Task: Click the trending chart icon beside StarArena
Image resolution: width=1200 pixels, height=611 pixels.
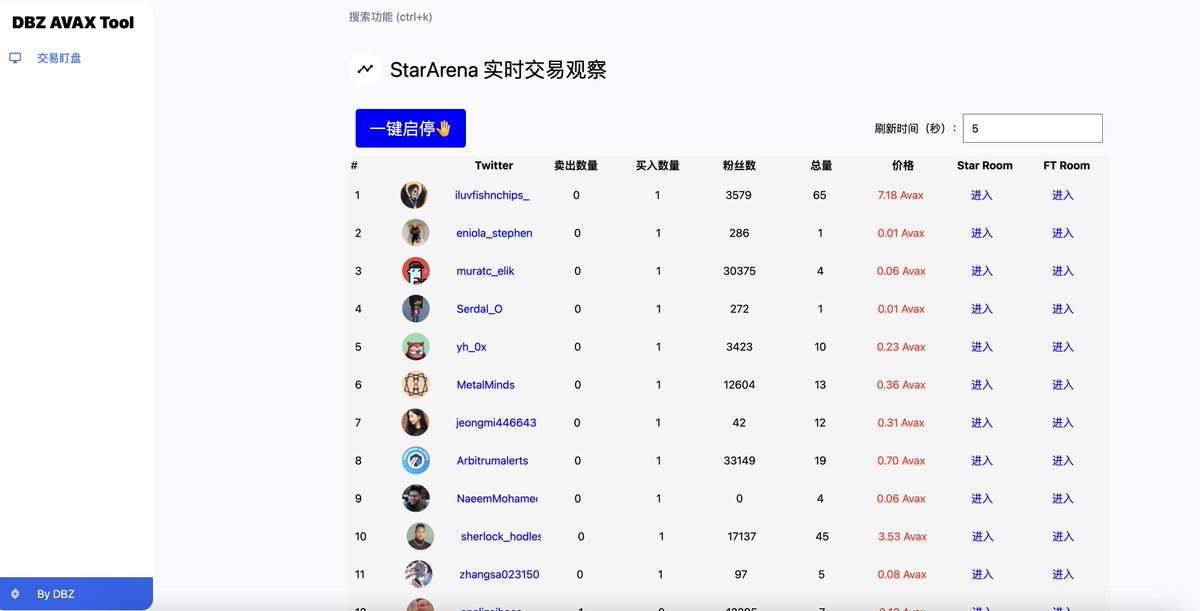Action: click(x=365, y=69)
